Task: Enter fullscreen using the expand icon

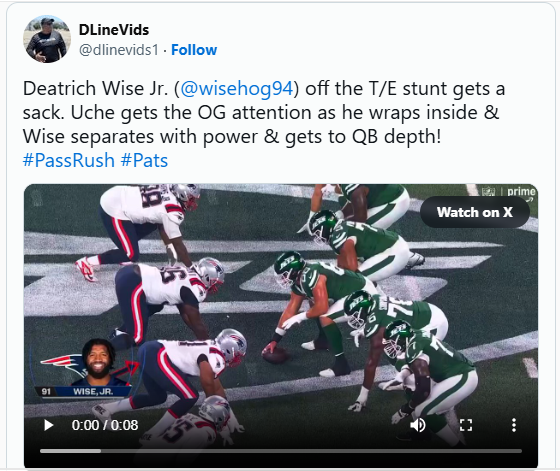Action: pos(466,425)
